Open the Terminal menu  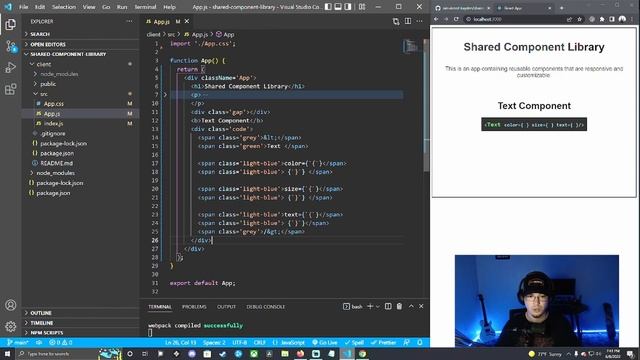pyautogui.click(x=145, y=7)
